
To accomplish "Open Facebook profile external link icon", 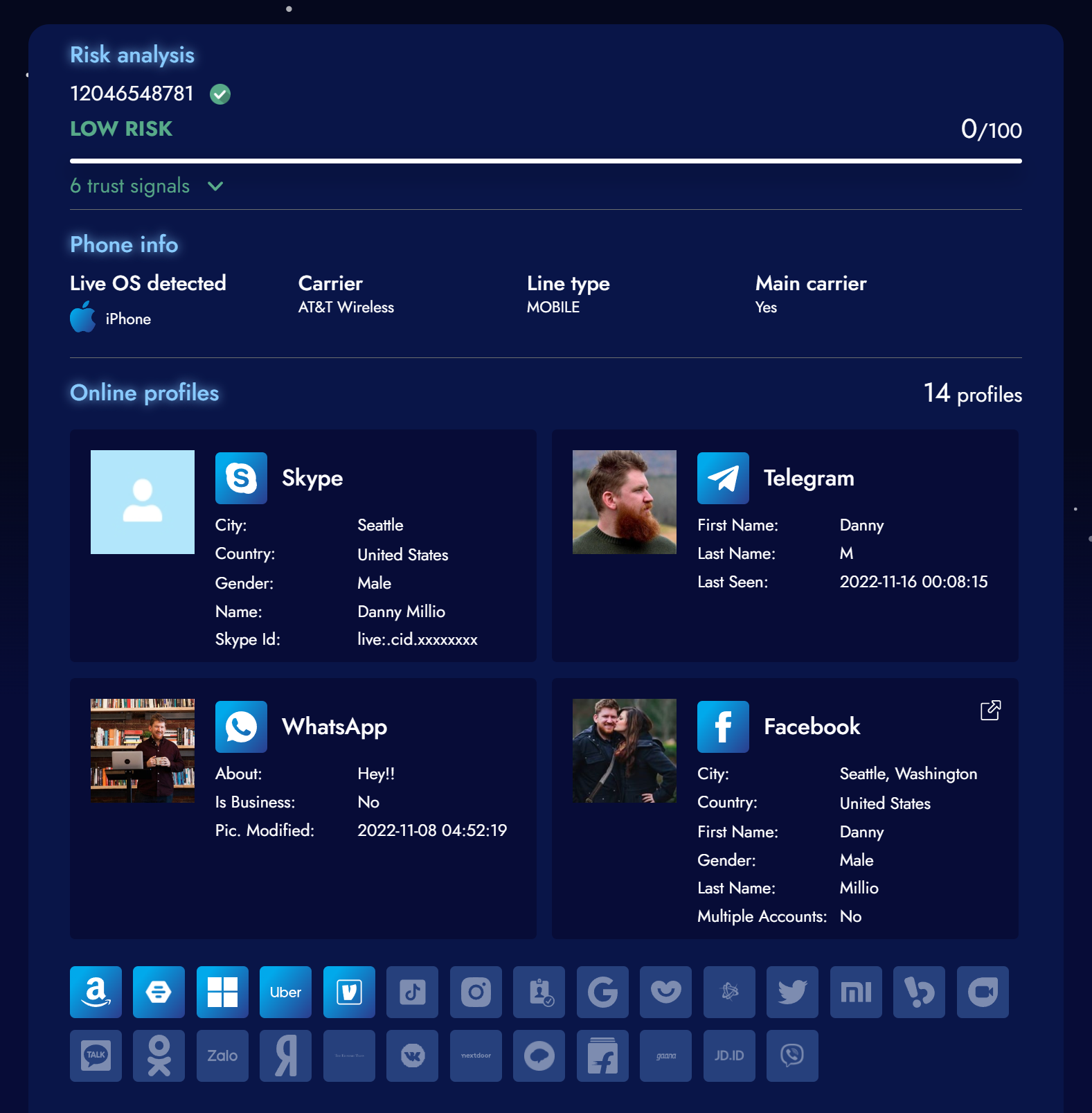I will (991, 711).
